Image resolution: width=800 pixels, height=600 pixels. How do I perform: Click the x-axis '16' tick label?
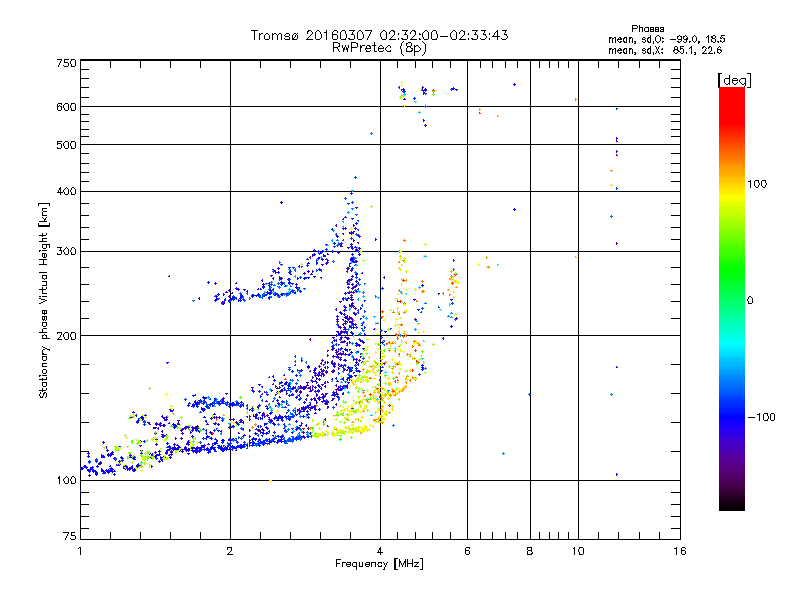point(680,551)
